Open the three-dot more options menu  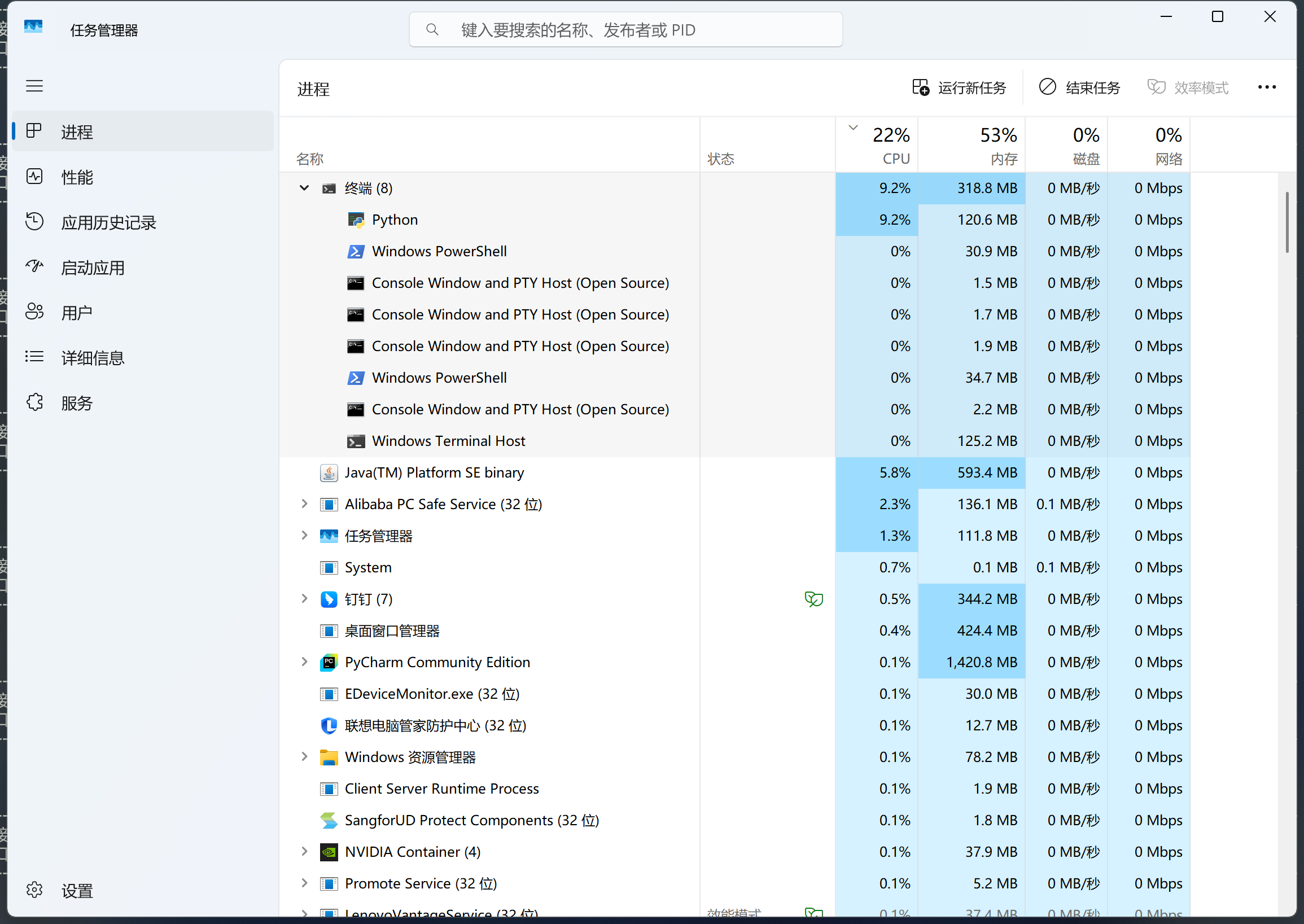(1266, 87)
